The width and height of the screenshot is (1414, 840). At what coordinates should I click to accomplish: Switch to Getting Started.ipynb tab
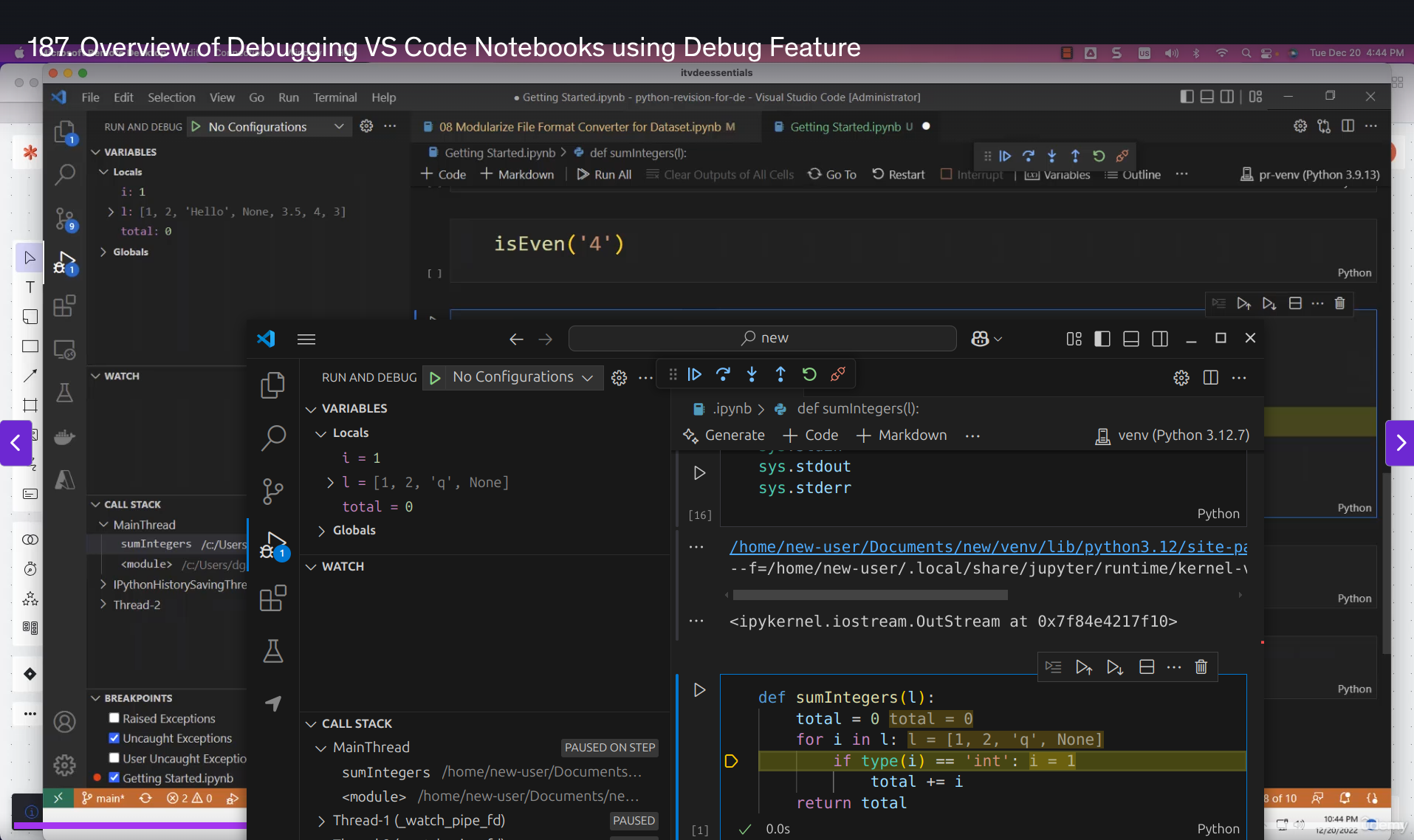(x=851, y=127)
